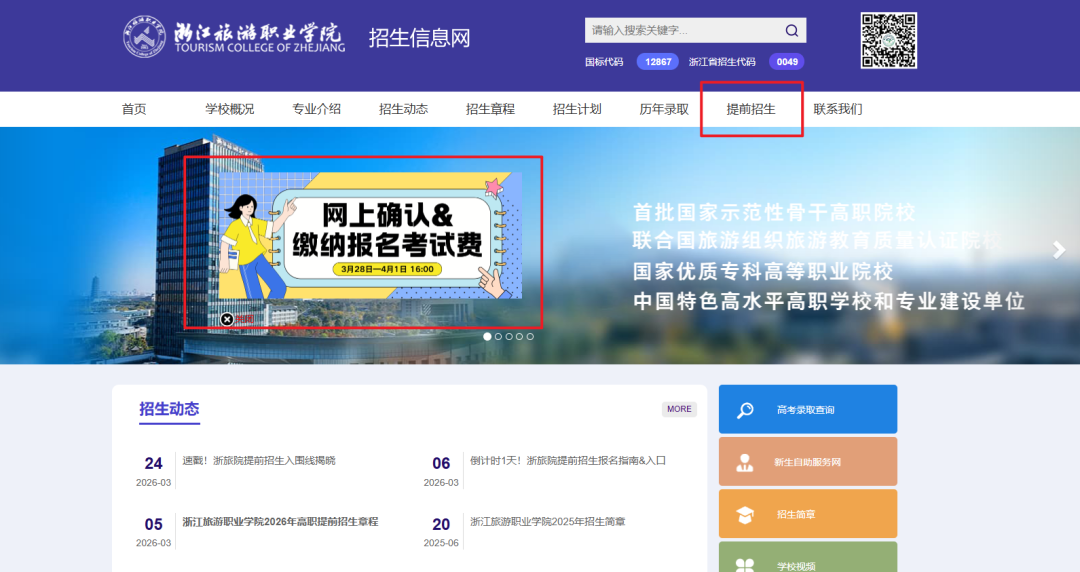
Task: Go to 历年录取 navigation item
Action: (664, 109)
